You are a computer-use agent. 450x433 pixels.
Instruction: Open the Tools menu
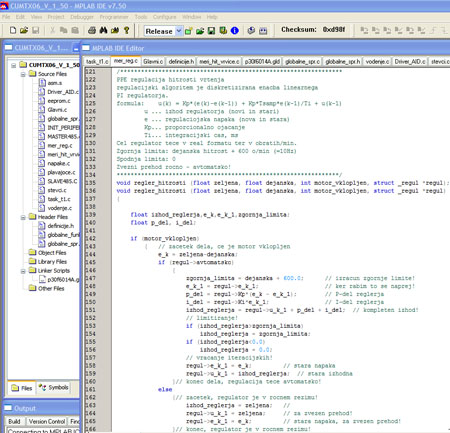coord(141,17)
